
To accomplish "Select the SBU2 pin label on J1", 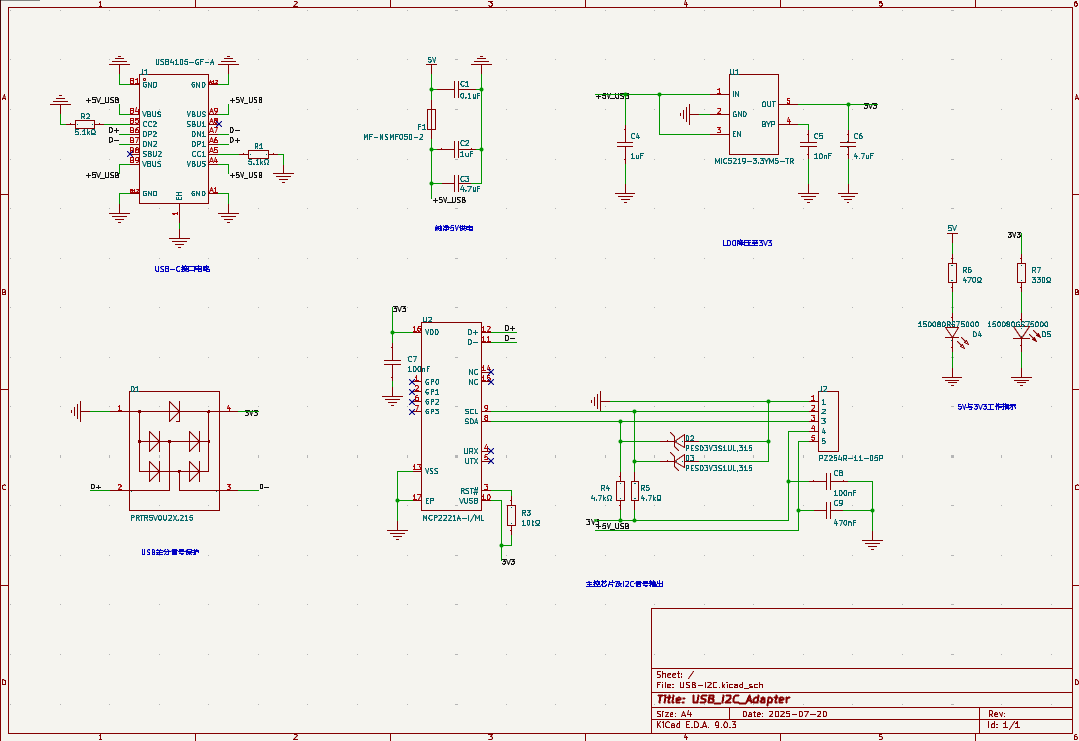I will click(152, 154).
